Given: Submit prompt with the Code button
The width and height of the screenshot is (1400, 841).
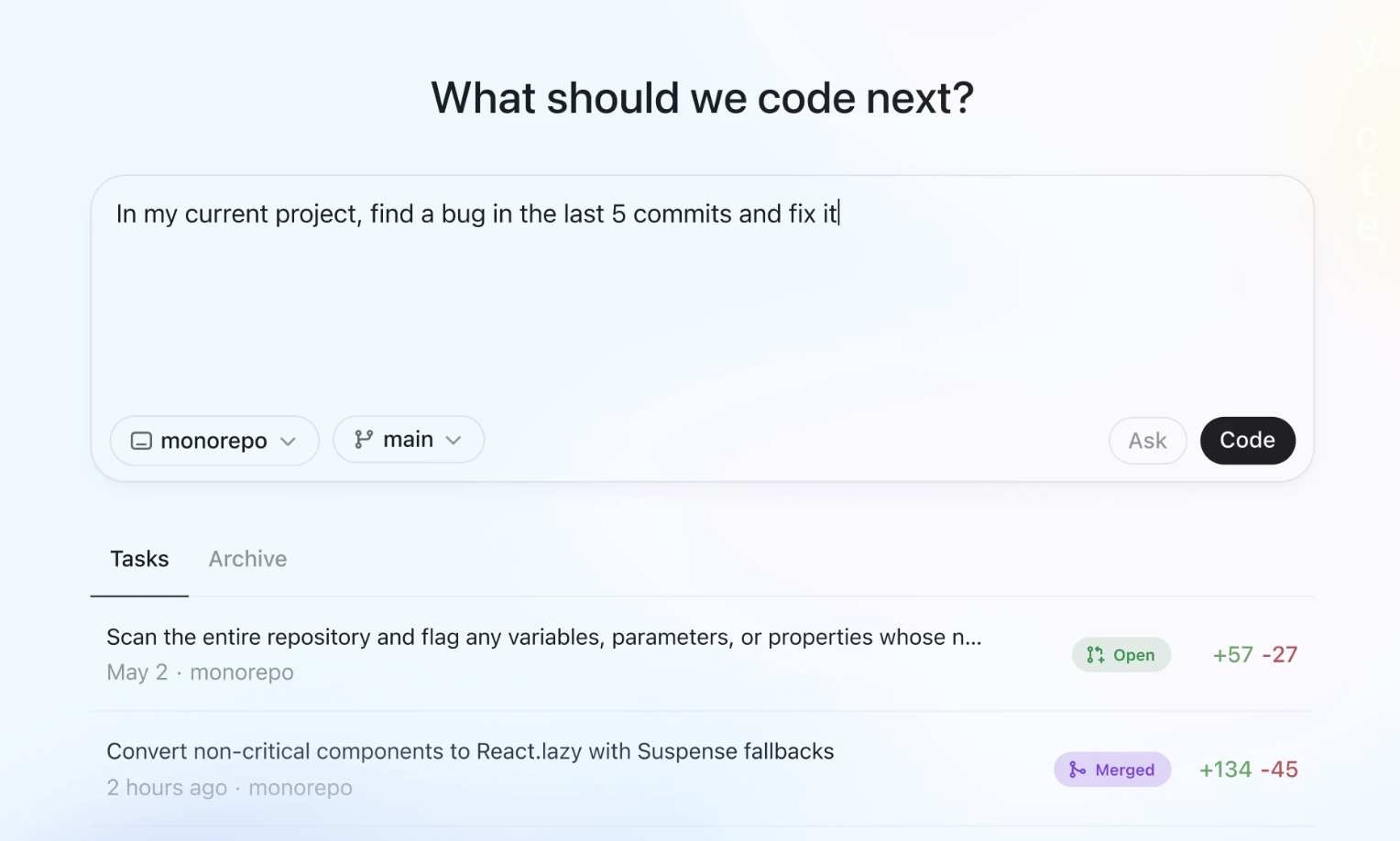Looking at the screenshot, I should pyautogui.click(x=1247, y=441).
